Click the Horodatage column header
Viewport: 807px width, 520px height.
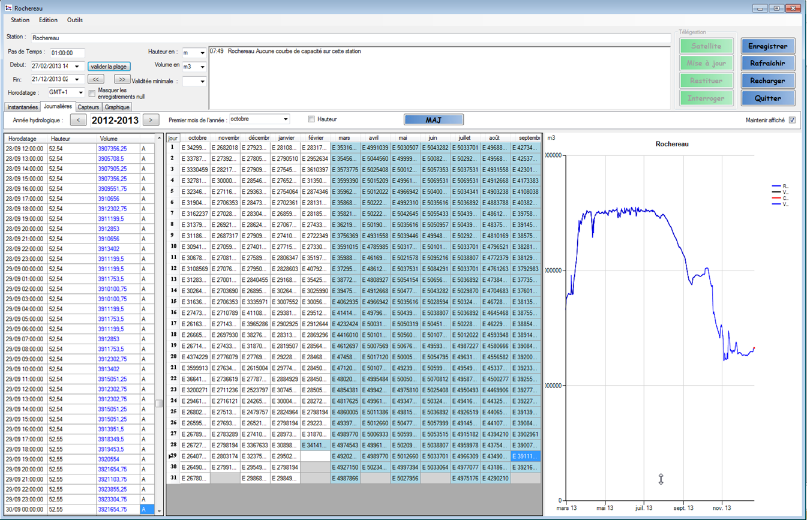click(x=26, y=139)
